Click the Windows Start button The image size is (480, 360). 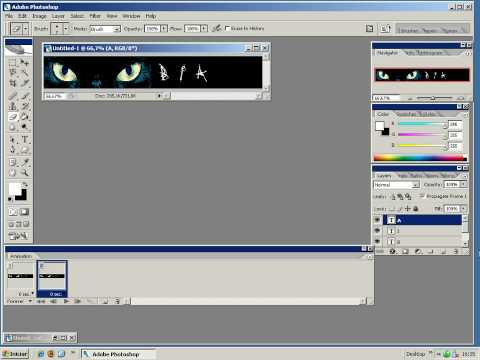pos(15,354)
